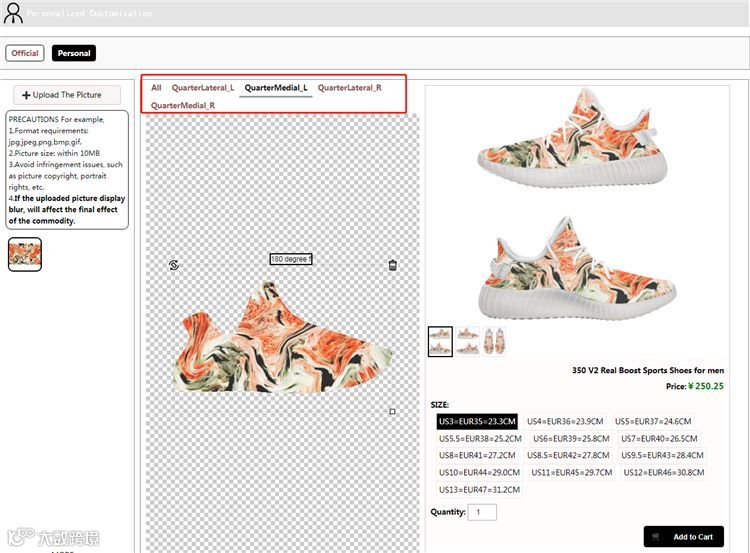
Task: Select the QuarterMedial_L tab
Action: [276, 88]
